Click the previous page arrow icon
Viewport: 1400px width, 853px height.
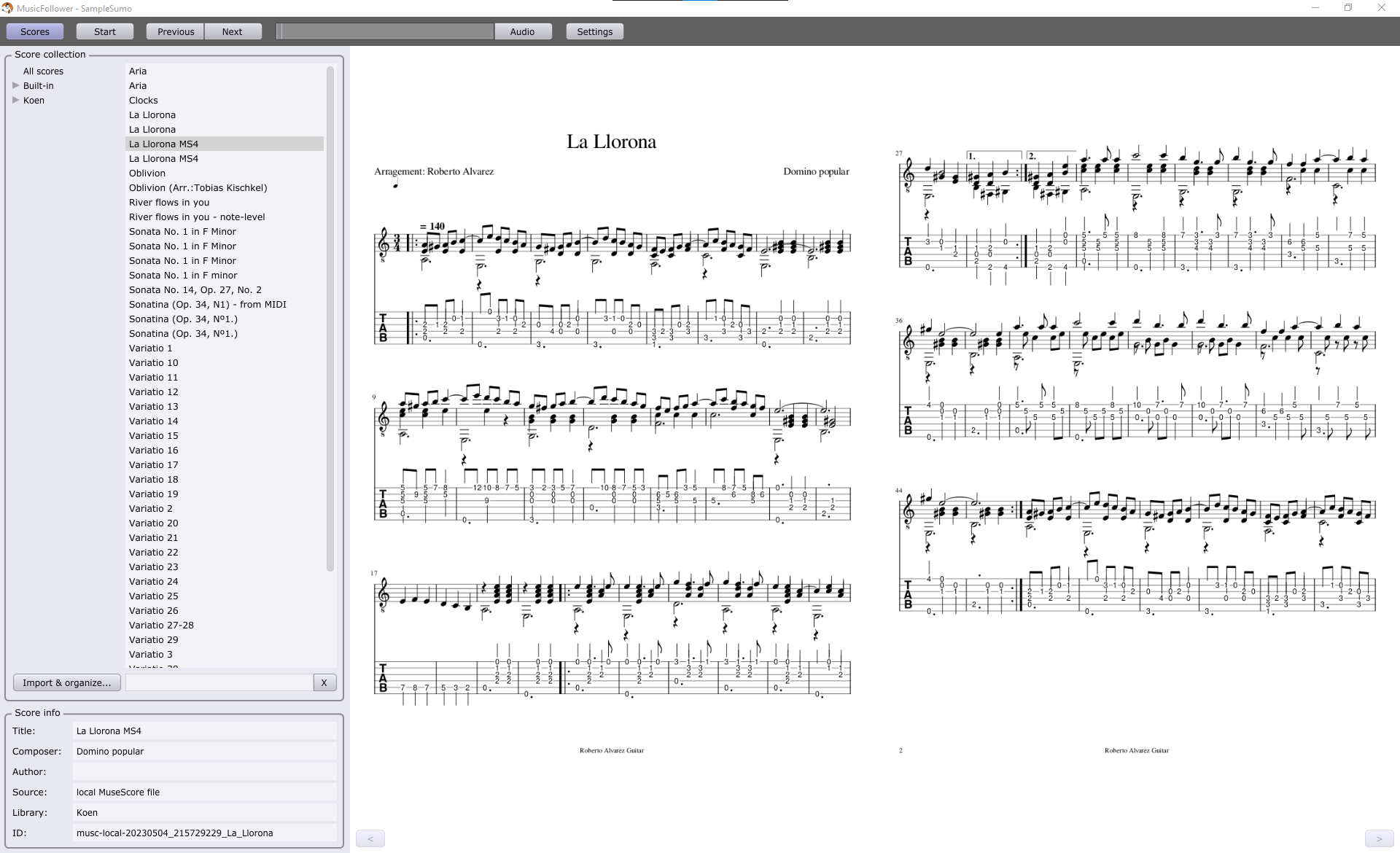pos(370,838)
